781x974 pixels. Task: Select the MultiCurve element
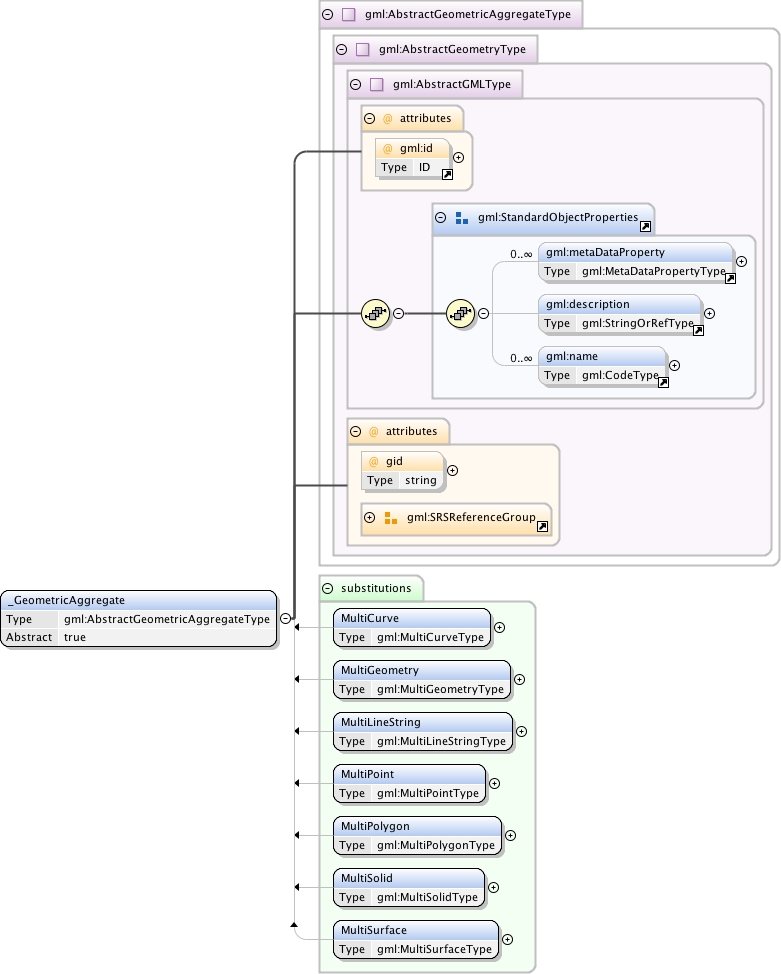412,627
